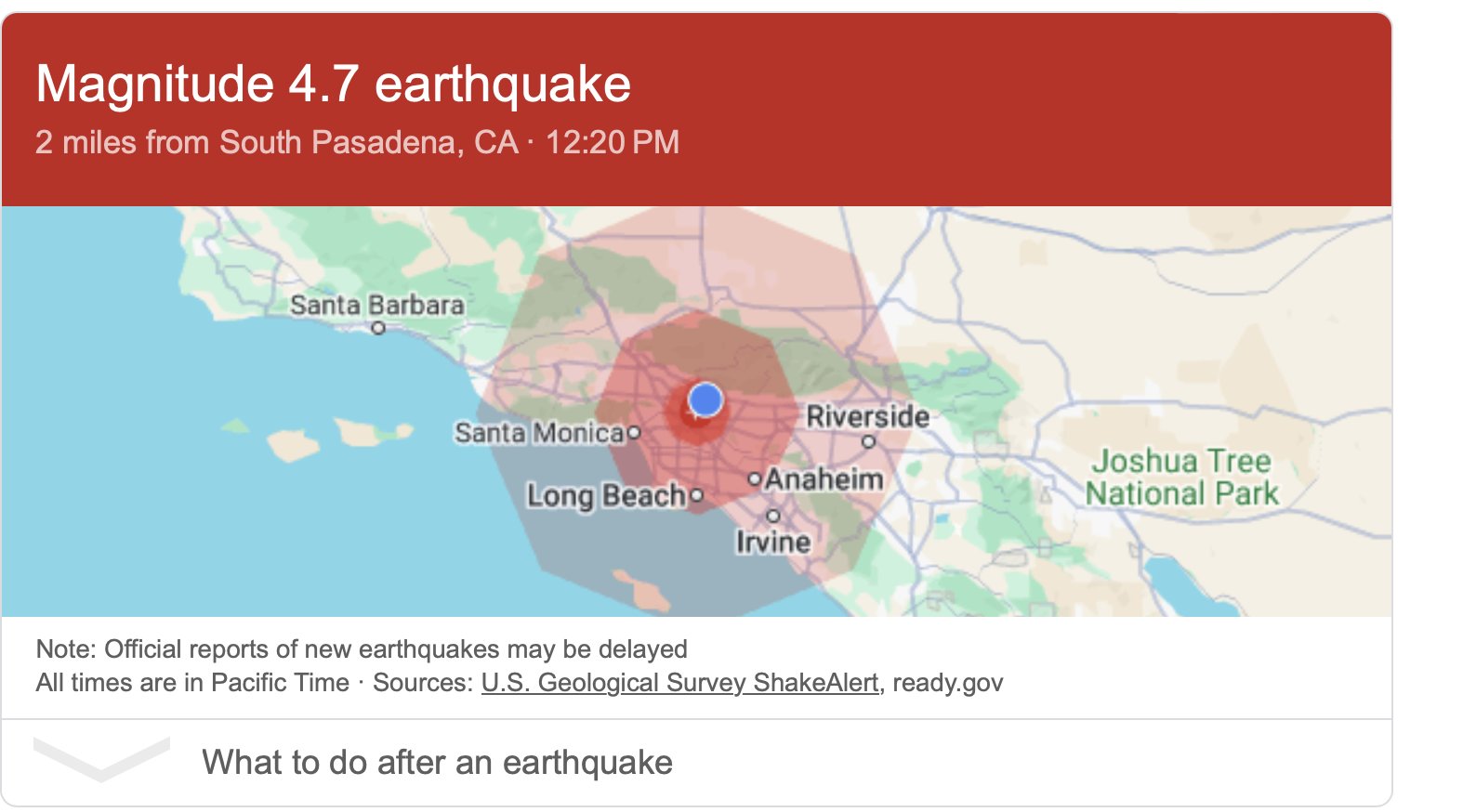The height and width of the screenshot is (812, 1463).
Task: Click the Riverside map label
Action: pos(867,416)
